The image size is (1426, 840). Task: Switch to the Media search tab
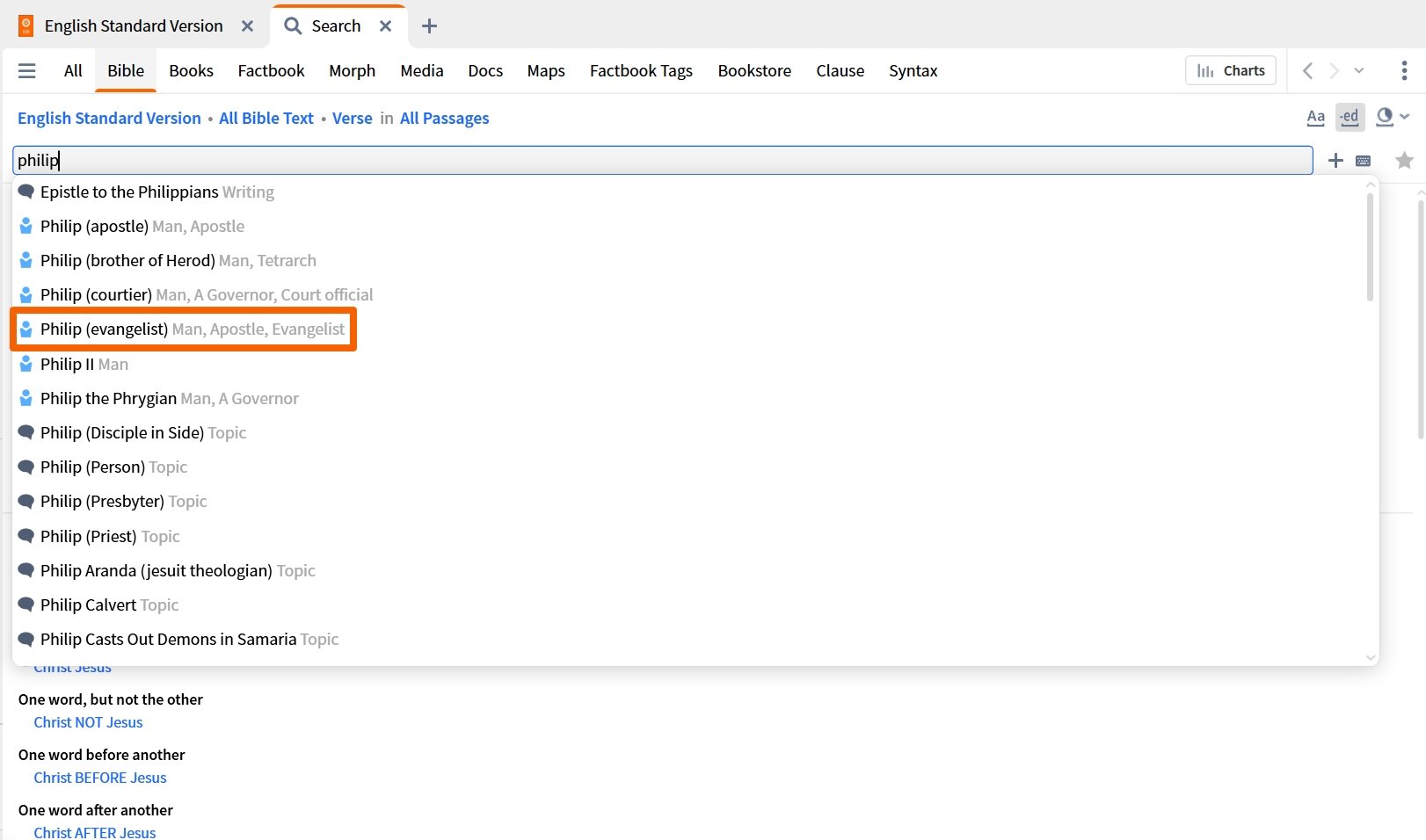421,71
